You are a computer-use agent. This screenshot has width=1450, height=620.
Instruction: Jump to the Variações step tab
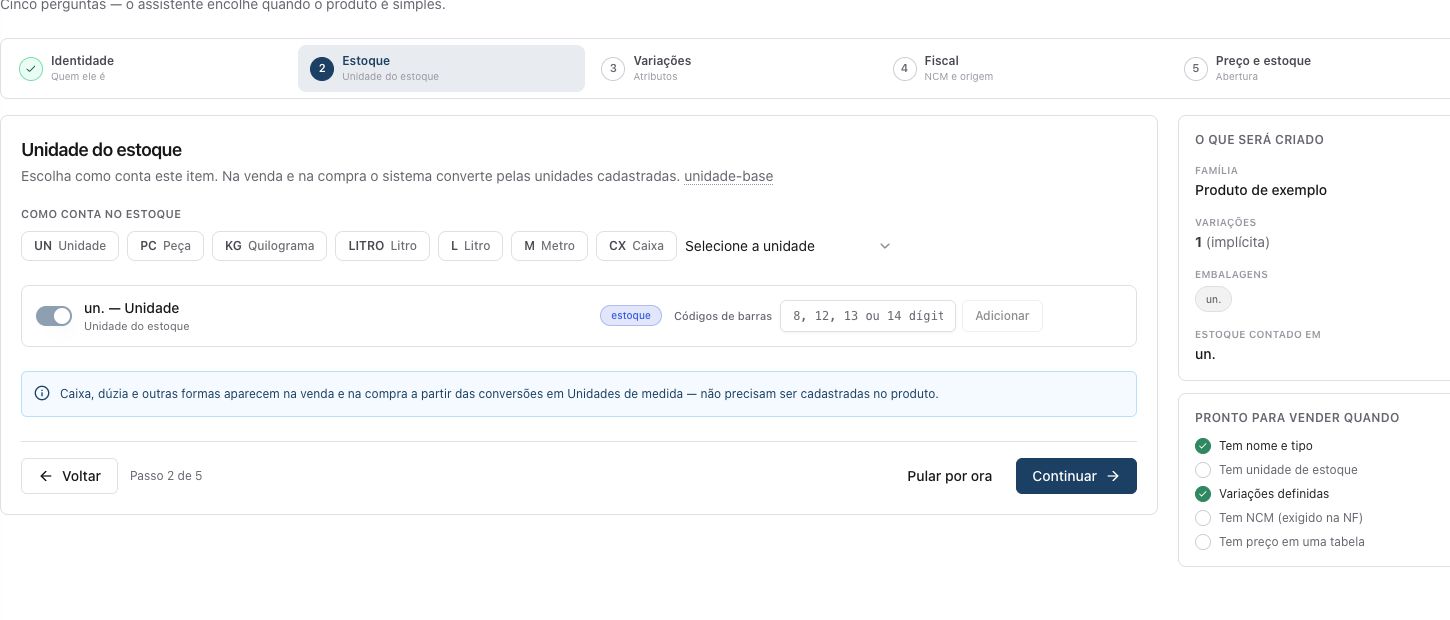pyautogui.click(x=732, y=68)
